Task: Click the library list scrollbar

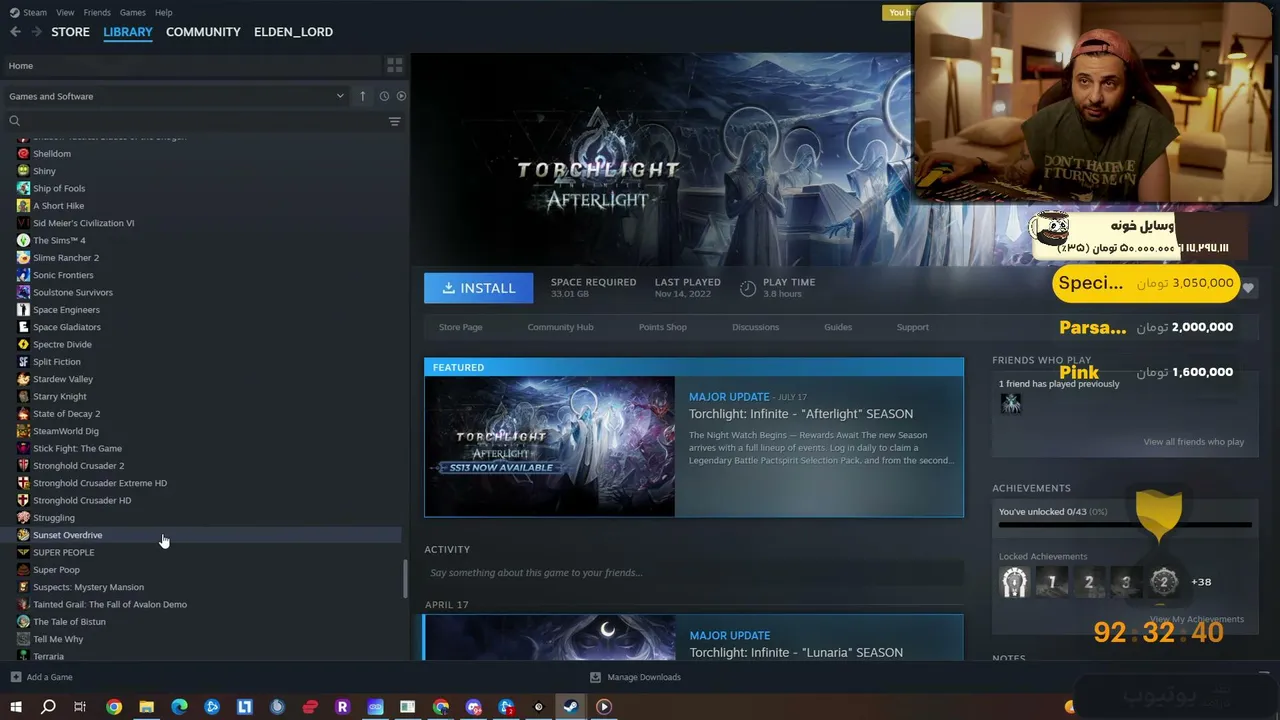Action: tap(405, 578)
